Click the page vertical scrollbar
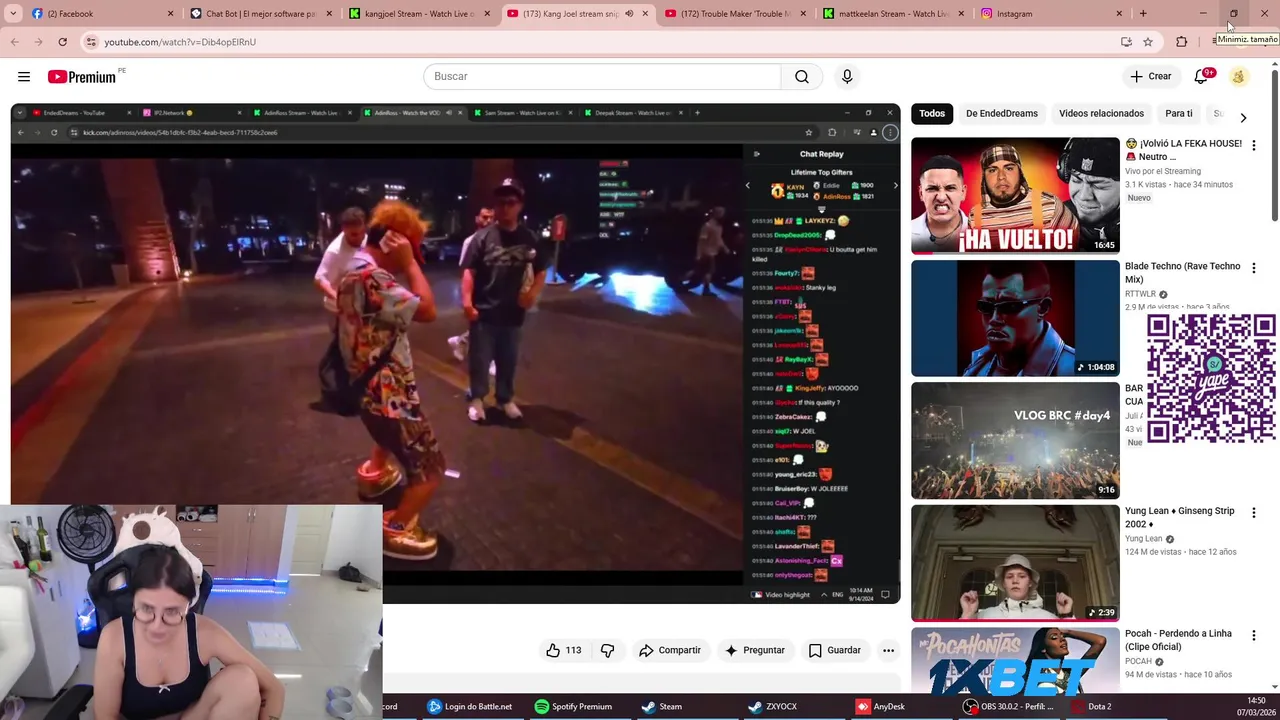Image resolution: width=1280 pixels, height=720 pixels. coord(1274,145)
